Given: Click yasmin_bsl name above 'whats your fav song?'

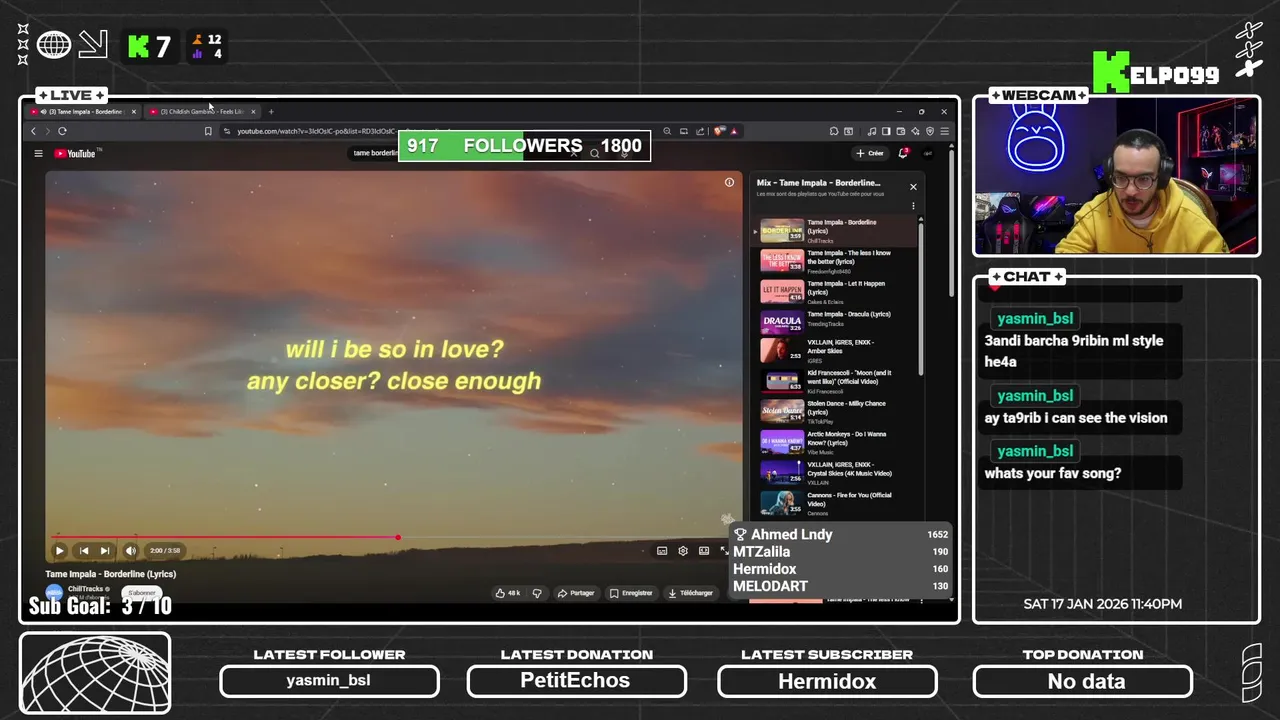Looking at the screenshot, I should 1035,451.
